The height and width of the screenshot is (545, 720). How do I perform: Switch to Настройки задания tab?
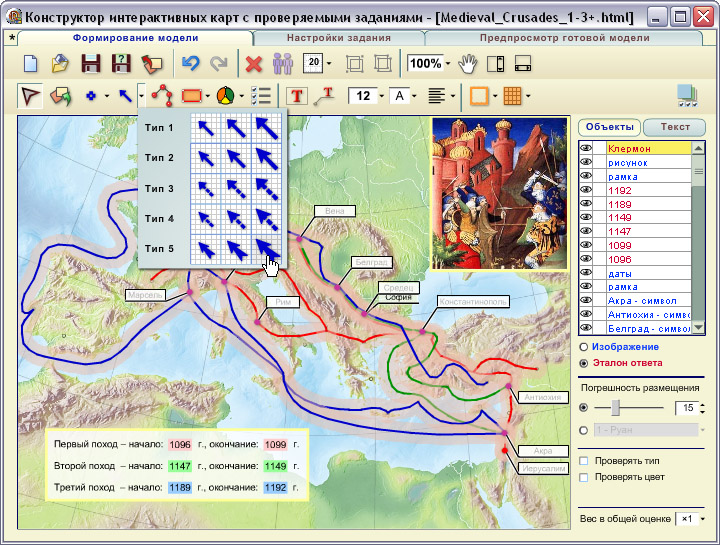[338, 38]
